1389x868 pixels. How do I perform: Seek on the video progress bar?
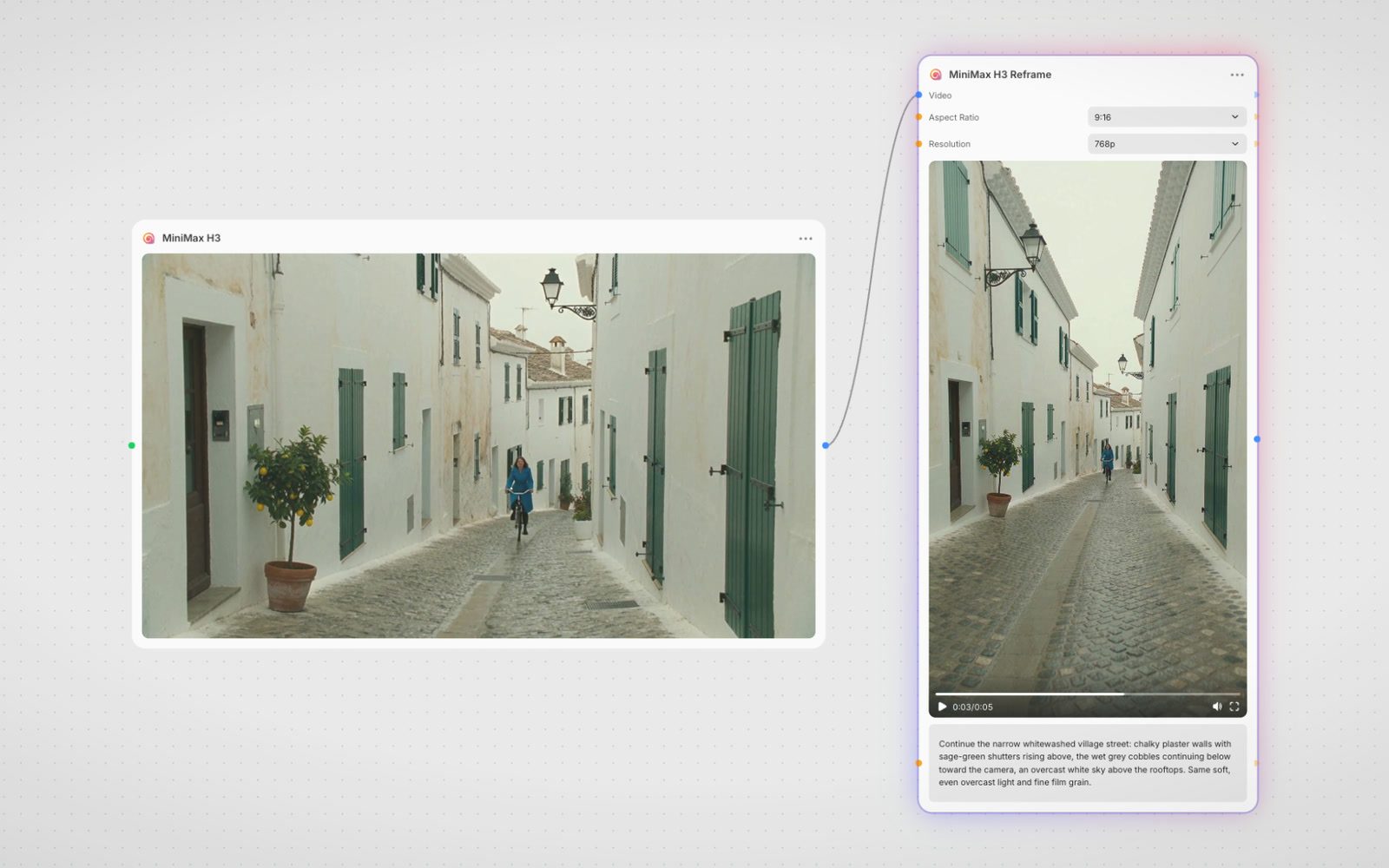(x=1088, y=694)
